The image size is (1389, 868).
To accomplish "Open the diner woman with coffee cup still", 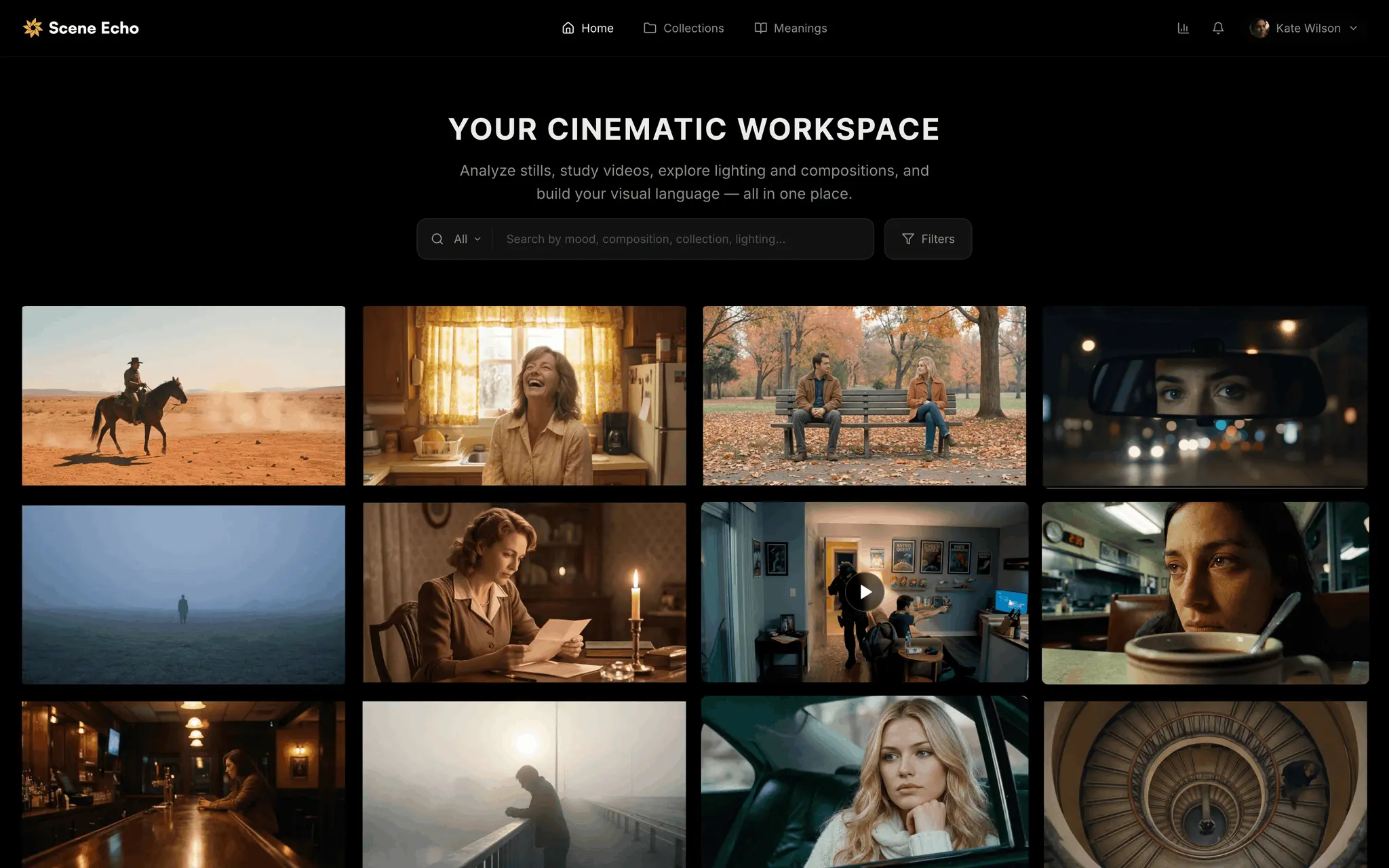I will click(1205, 593).
